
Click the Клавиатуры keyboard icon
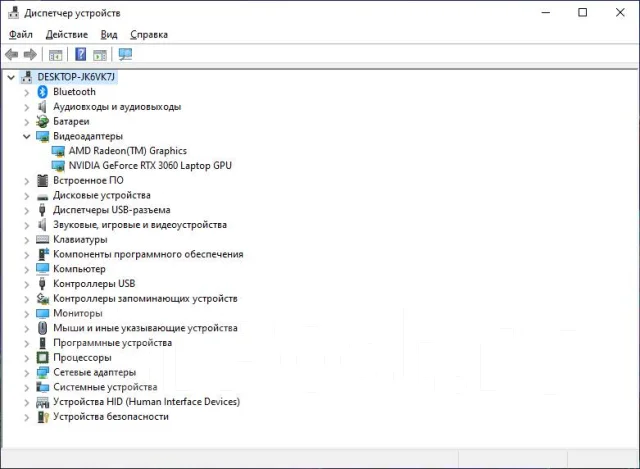click(42, 240)
